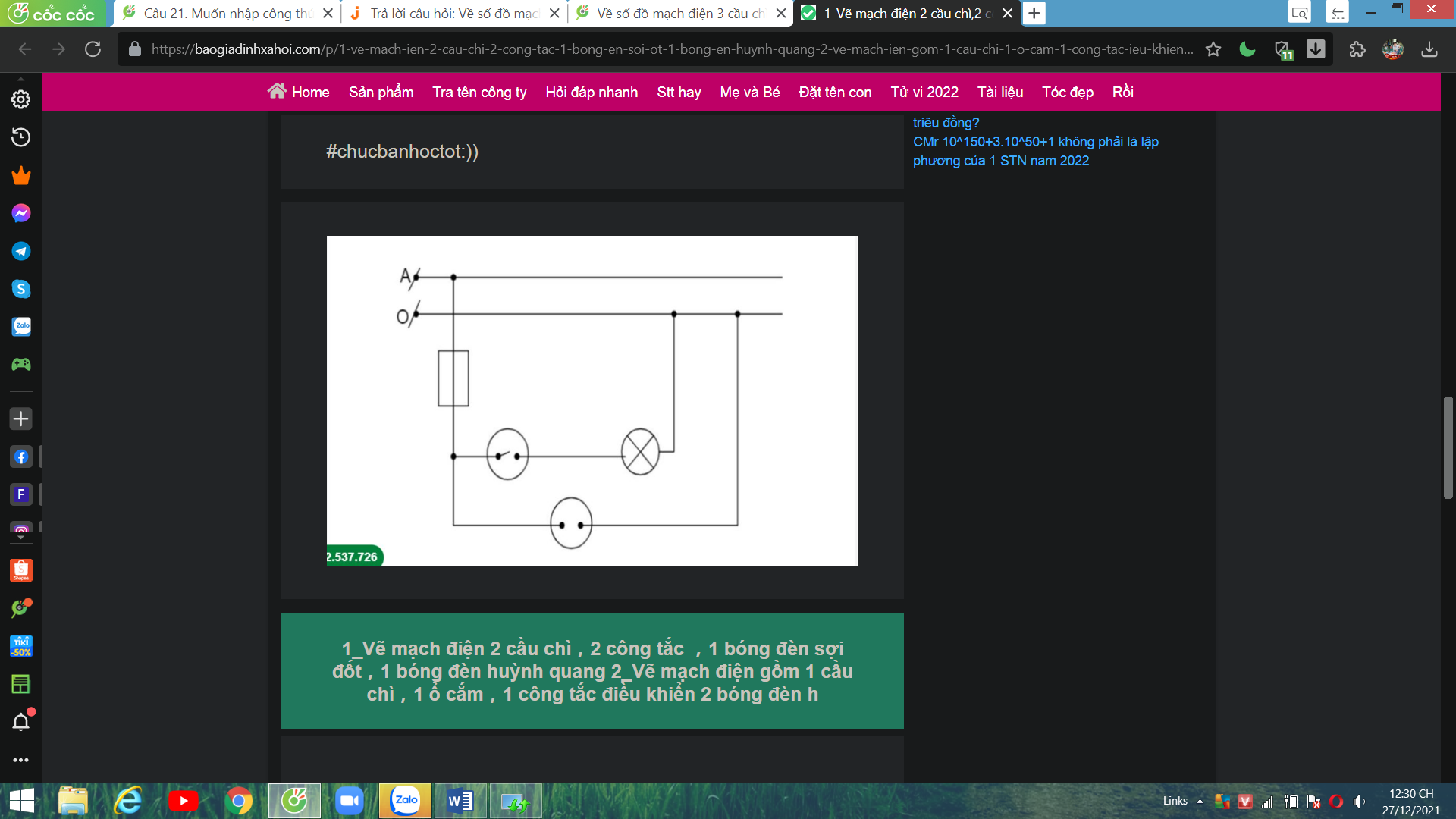Click the Shopee sidebar shortcut

click(21, 570)
